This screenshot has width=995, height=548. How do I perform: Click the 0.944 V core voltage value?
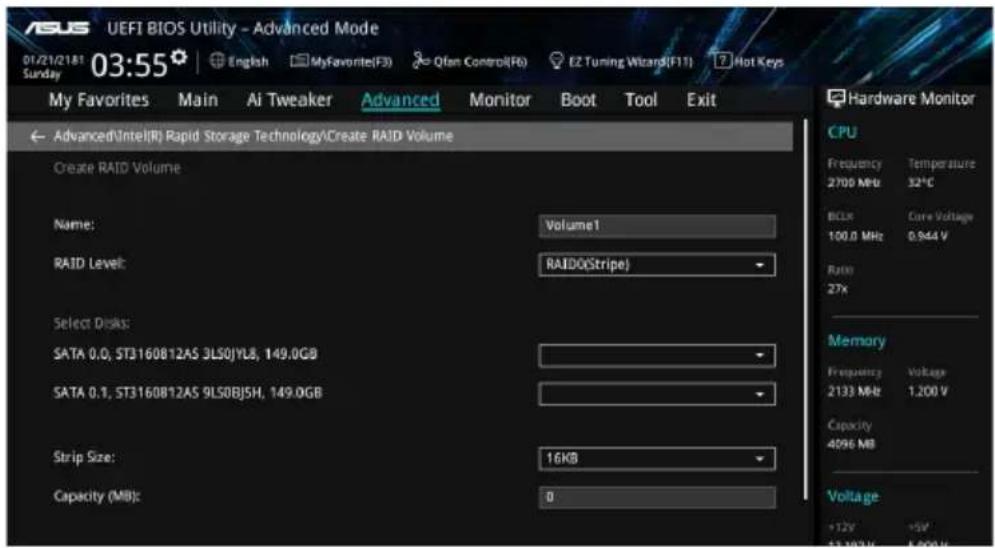tap(927, 235)
